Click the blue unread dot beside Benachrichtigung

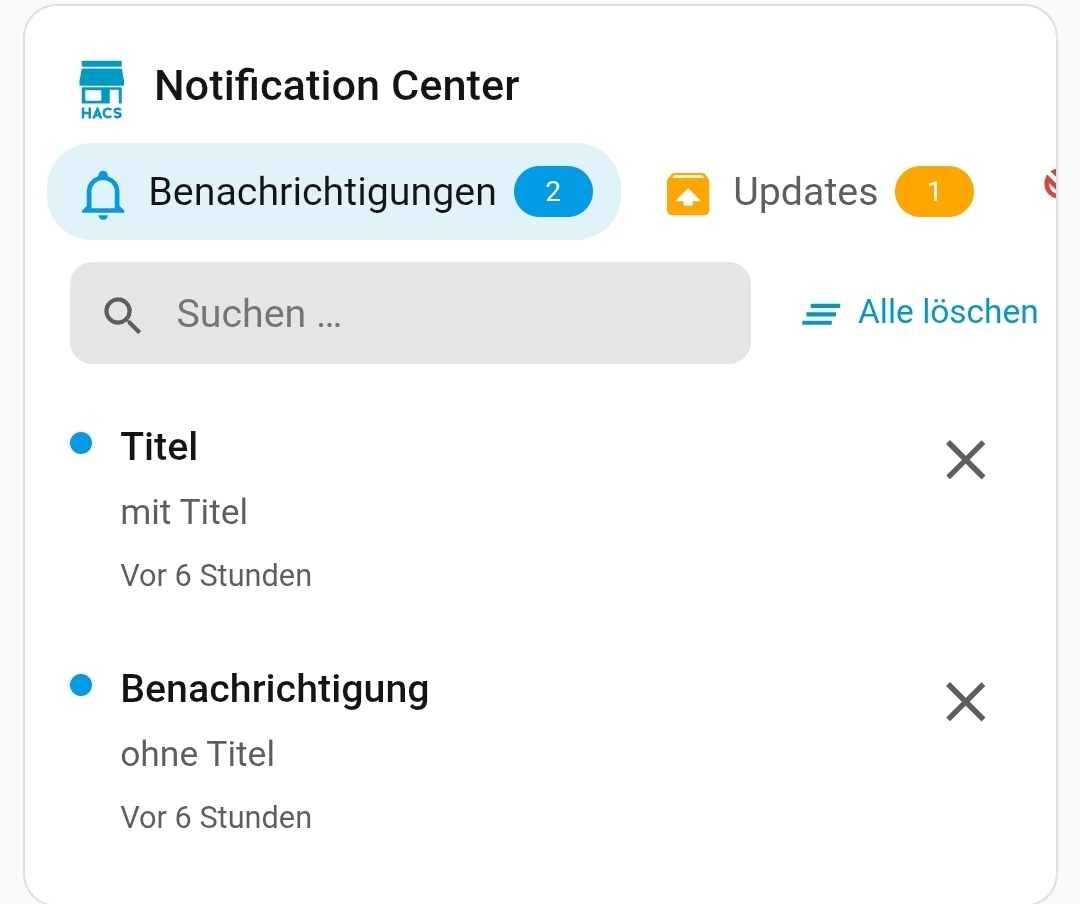[81, 685]
